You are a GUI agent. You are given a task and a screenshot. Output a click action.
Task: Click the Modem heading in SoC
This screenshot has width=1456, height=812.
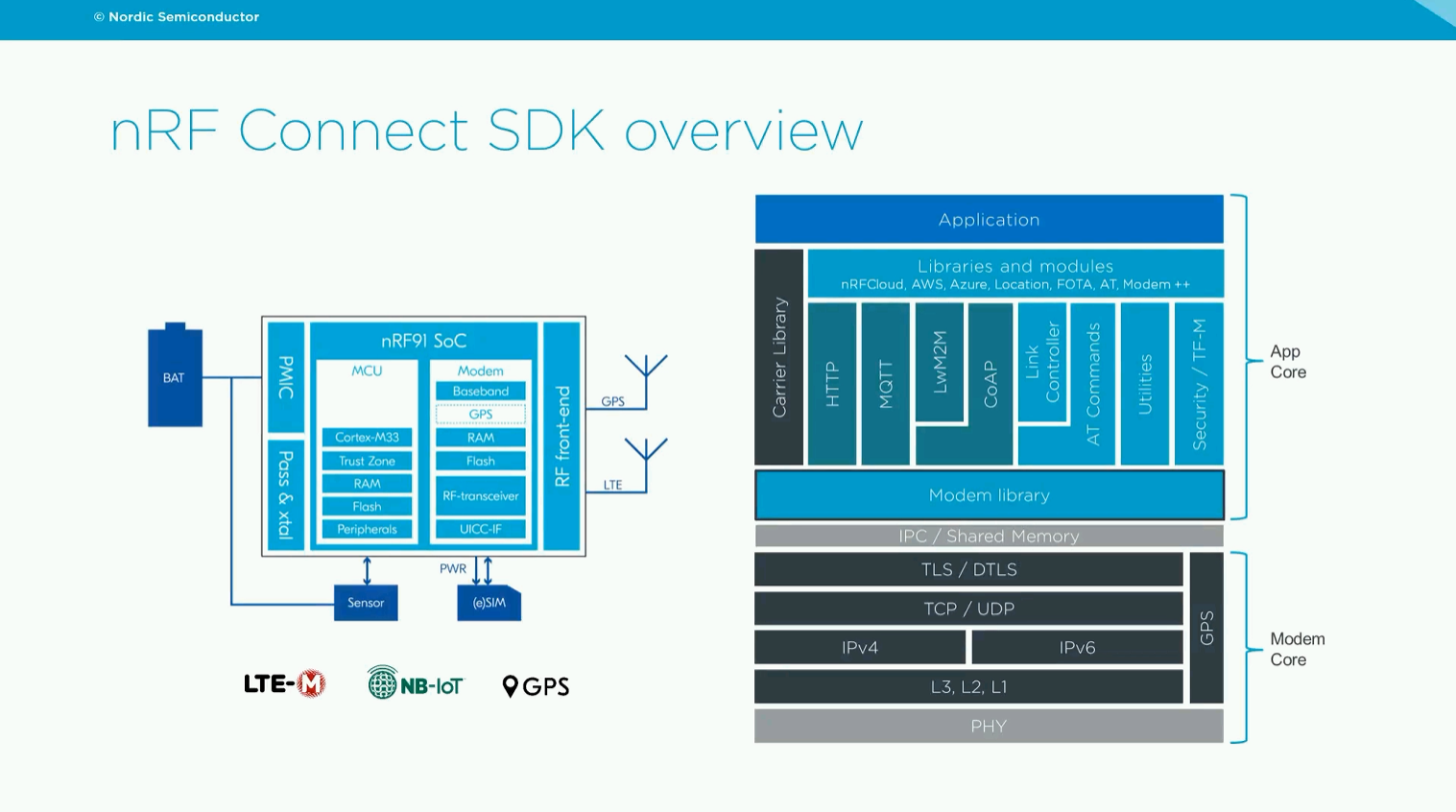pos(480,370)
